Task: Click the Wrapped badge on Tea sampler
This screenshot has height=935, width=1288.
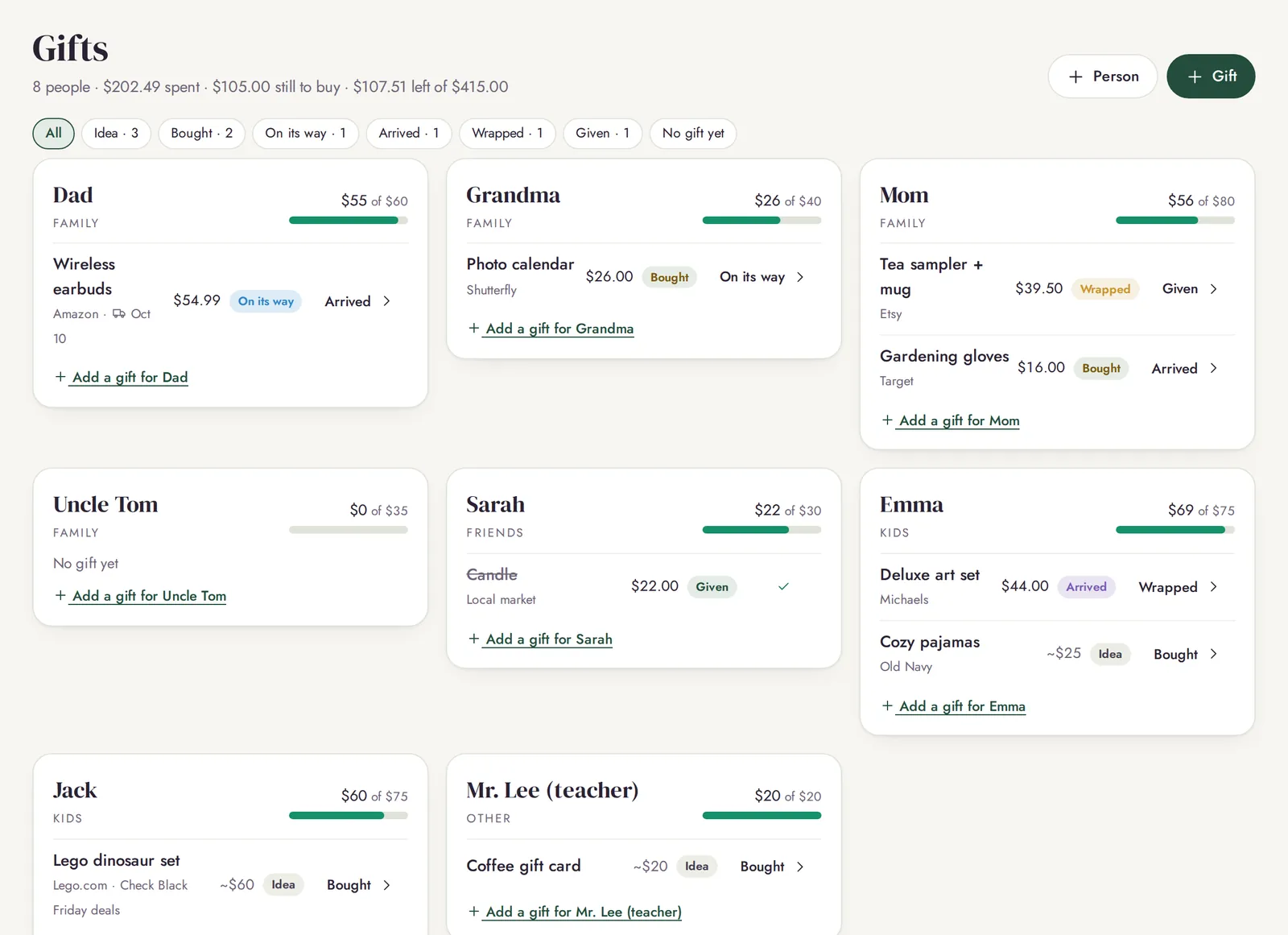Action: click(x=1105, y=289)
